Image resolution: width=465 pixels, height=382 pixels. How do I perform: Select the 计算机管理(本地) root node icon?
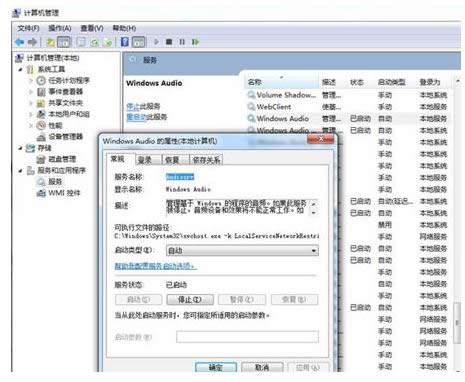click(19, 58)
